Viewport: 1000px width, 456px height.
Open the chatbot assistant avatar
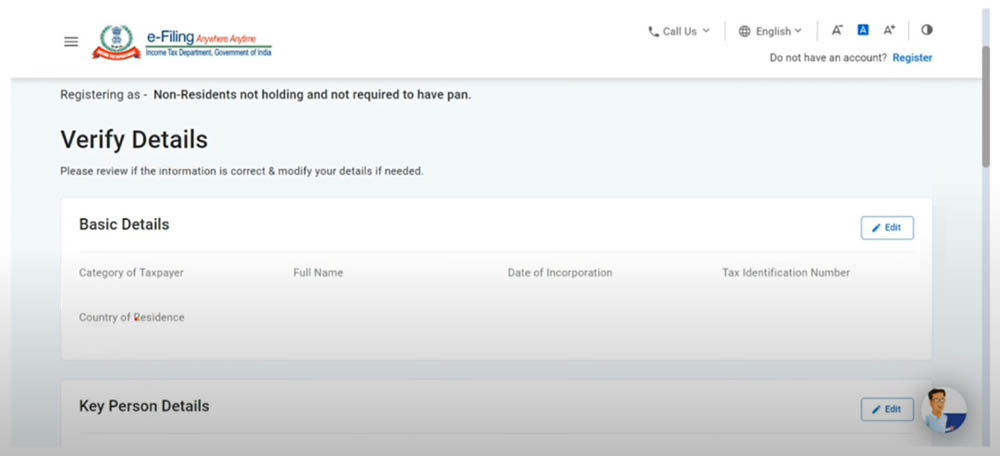pyautogui.click(x=942, y=410)
